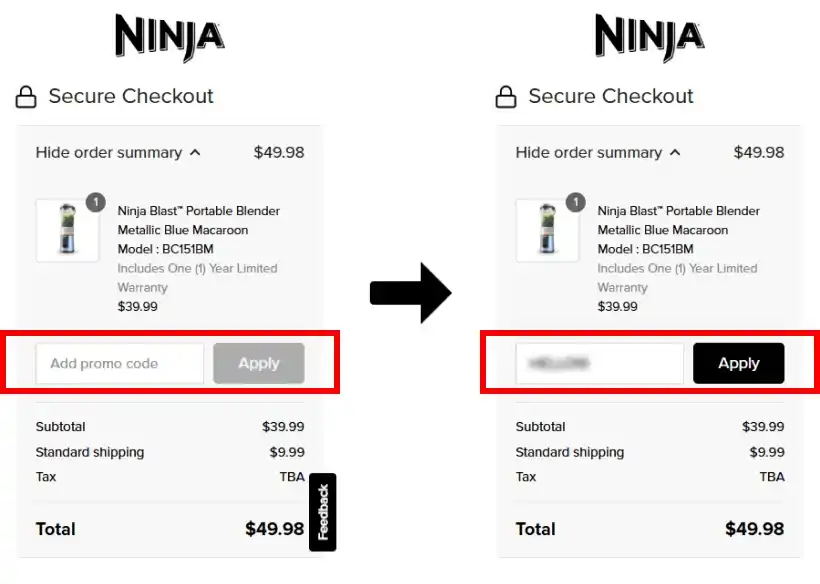Image resolution: width=820 pixels, height=584 pixels.
Task: Click the large black arrow between the panels
Action: tap(411, 293)
